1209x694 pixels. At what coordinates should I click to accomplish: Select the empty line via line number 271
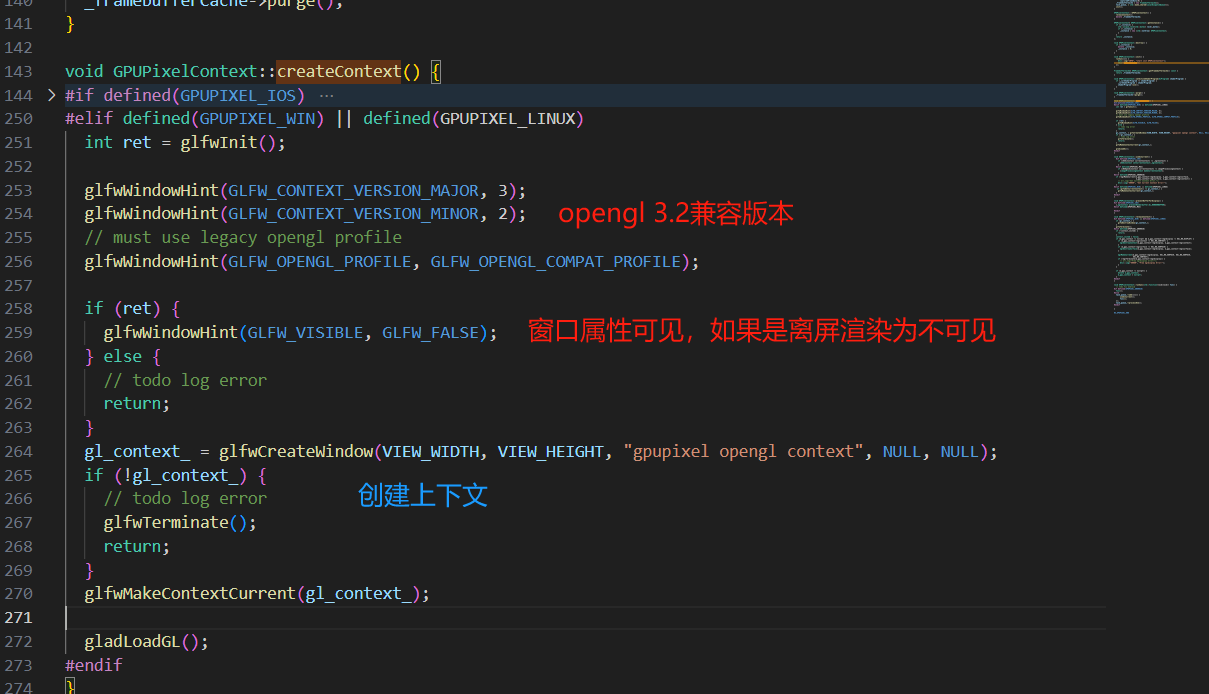[x=18, y=617]
